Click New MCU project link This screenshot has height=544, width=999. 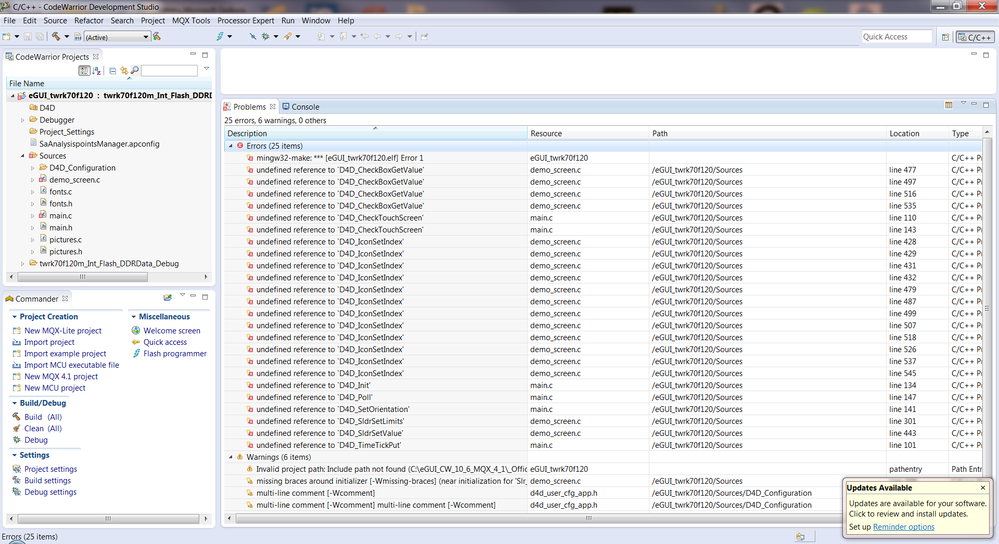coord(55,388)
